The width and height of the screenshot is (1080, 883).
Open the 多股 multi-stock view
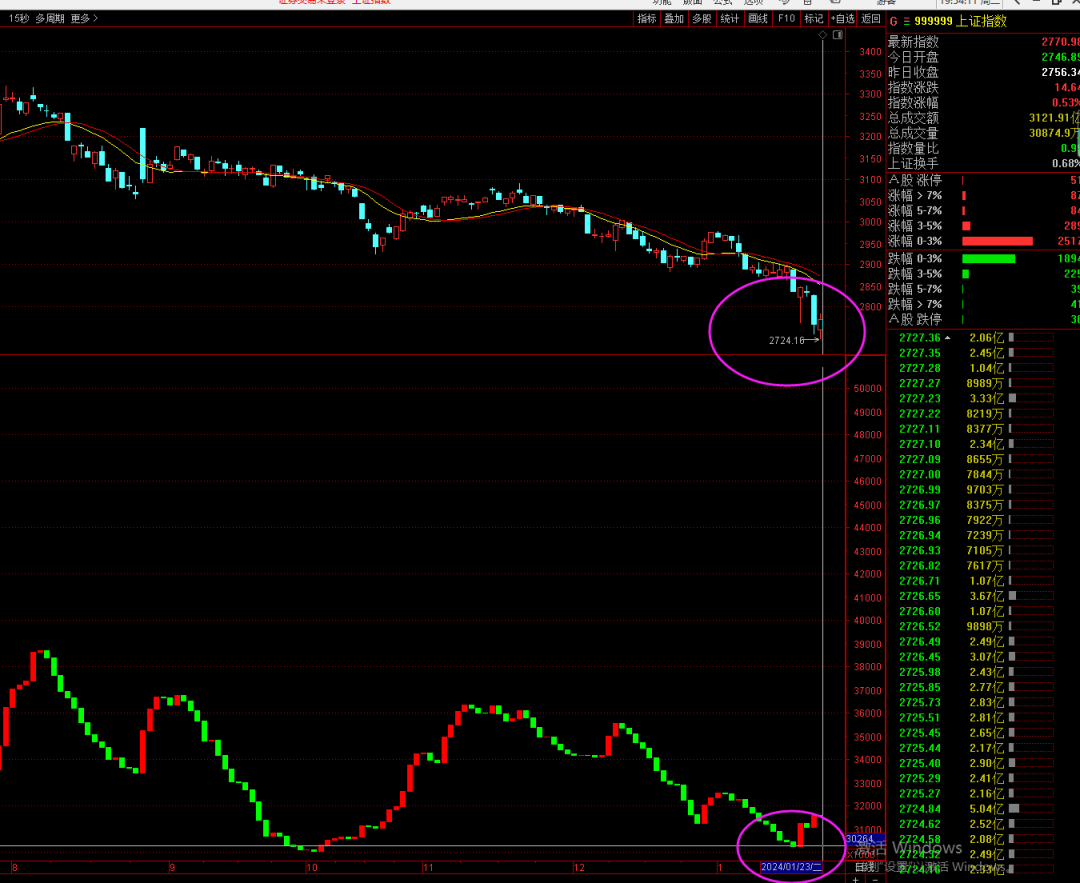pyautogui.click(x=701, y=19)
